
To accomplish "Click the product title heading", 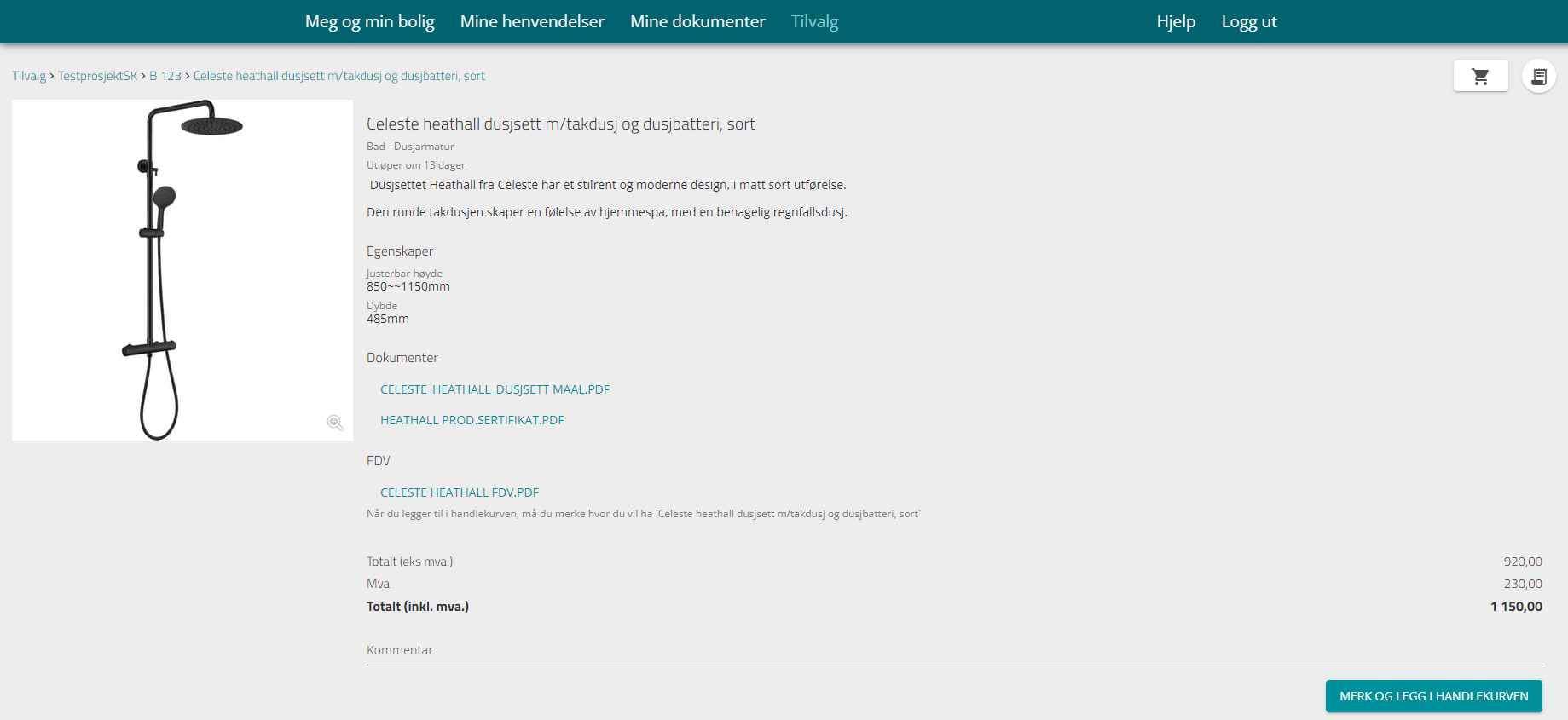I will point(561,124).
